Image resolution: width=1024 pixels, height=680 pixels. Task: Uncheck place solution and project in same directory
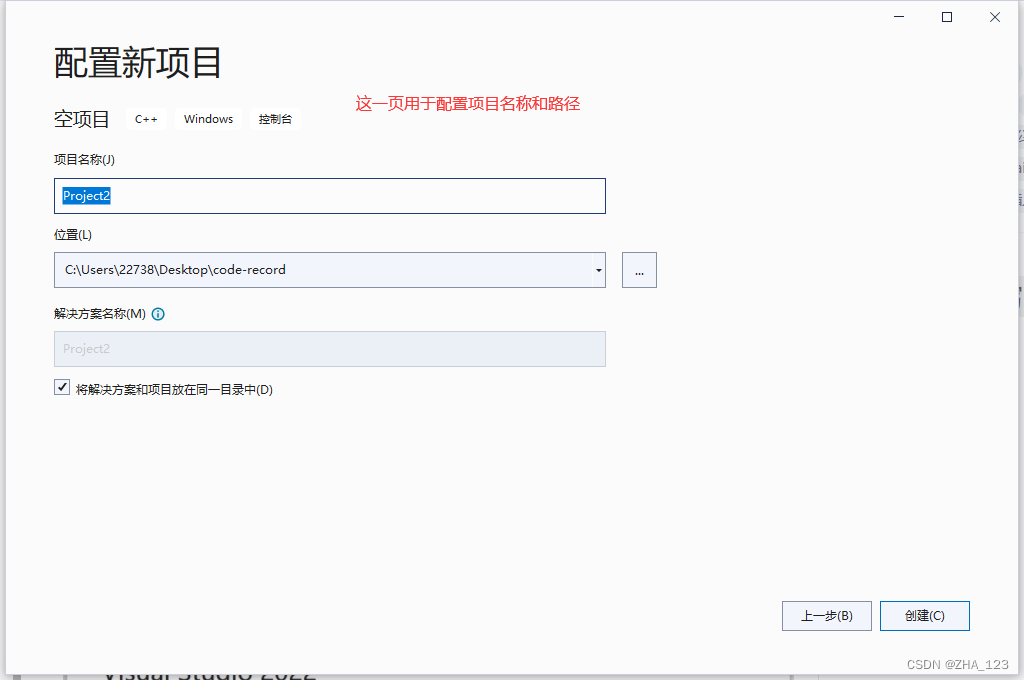click(x=62, y=387)
